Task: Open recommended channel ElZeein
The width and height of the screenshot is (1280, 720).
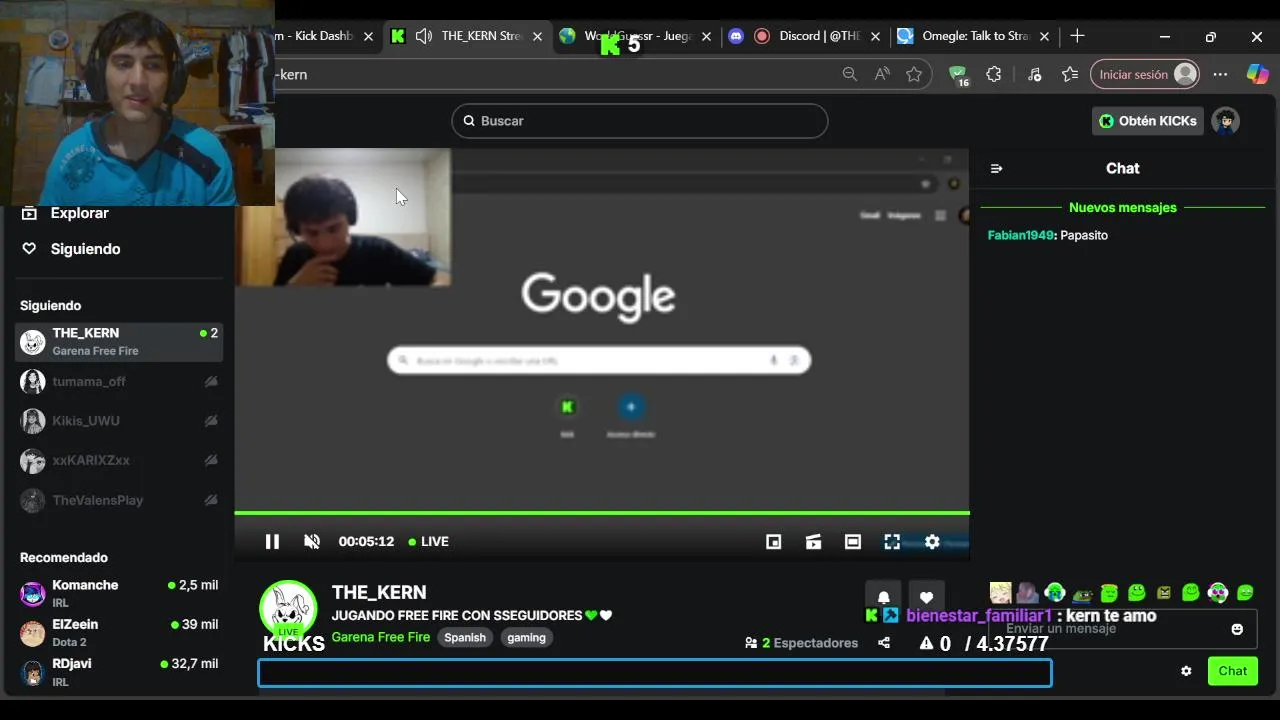Action: (119, 632)
